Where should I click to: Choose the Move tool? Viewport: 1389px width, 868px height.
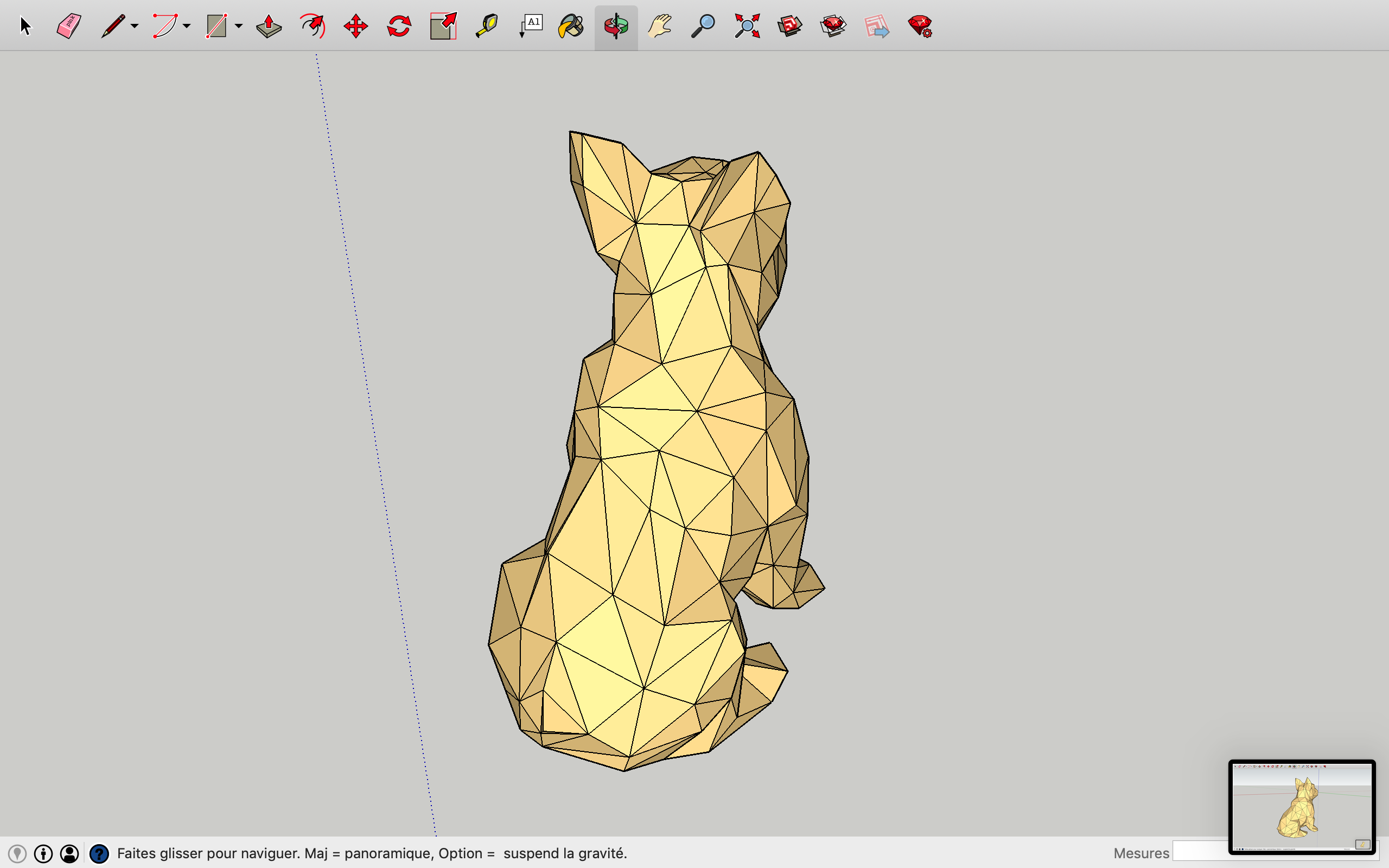355,26
